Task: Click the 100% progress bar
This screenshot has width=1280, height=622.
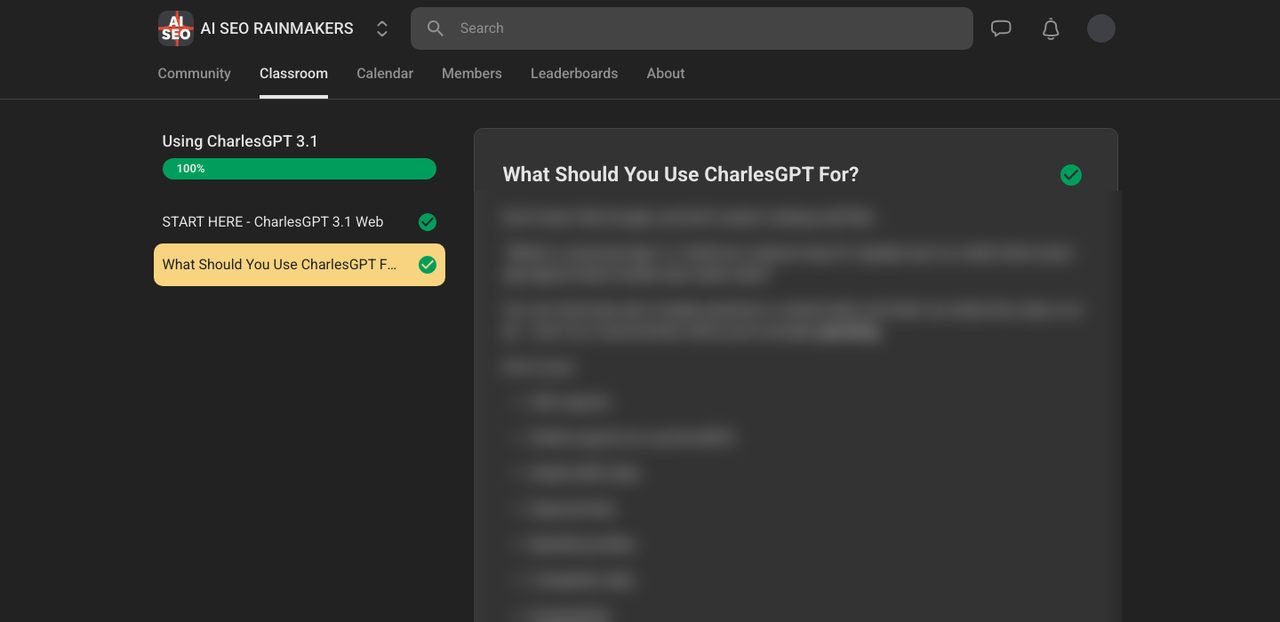Action: click(299, 169)
